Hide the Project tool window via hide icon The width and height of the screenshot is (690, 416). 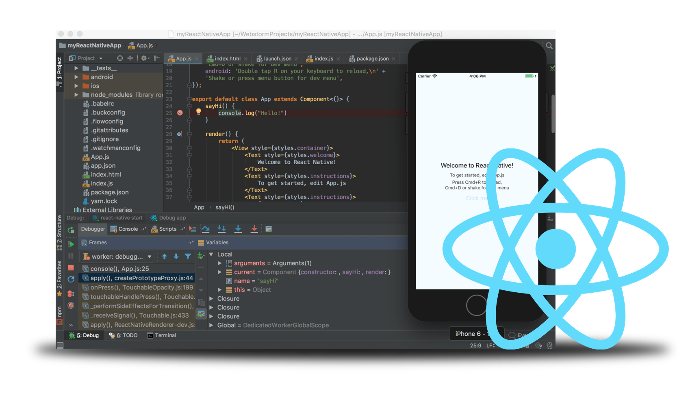coord(156,58)
